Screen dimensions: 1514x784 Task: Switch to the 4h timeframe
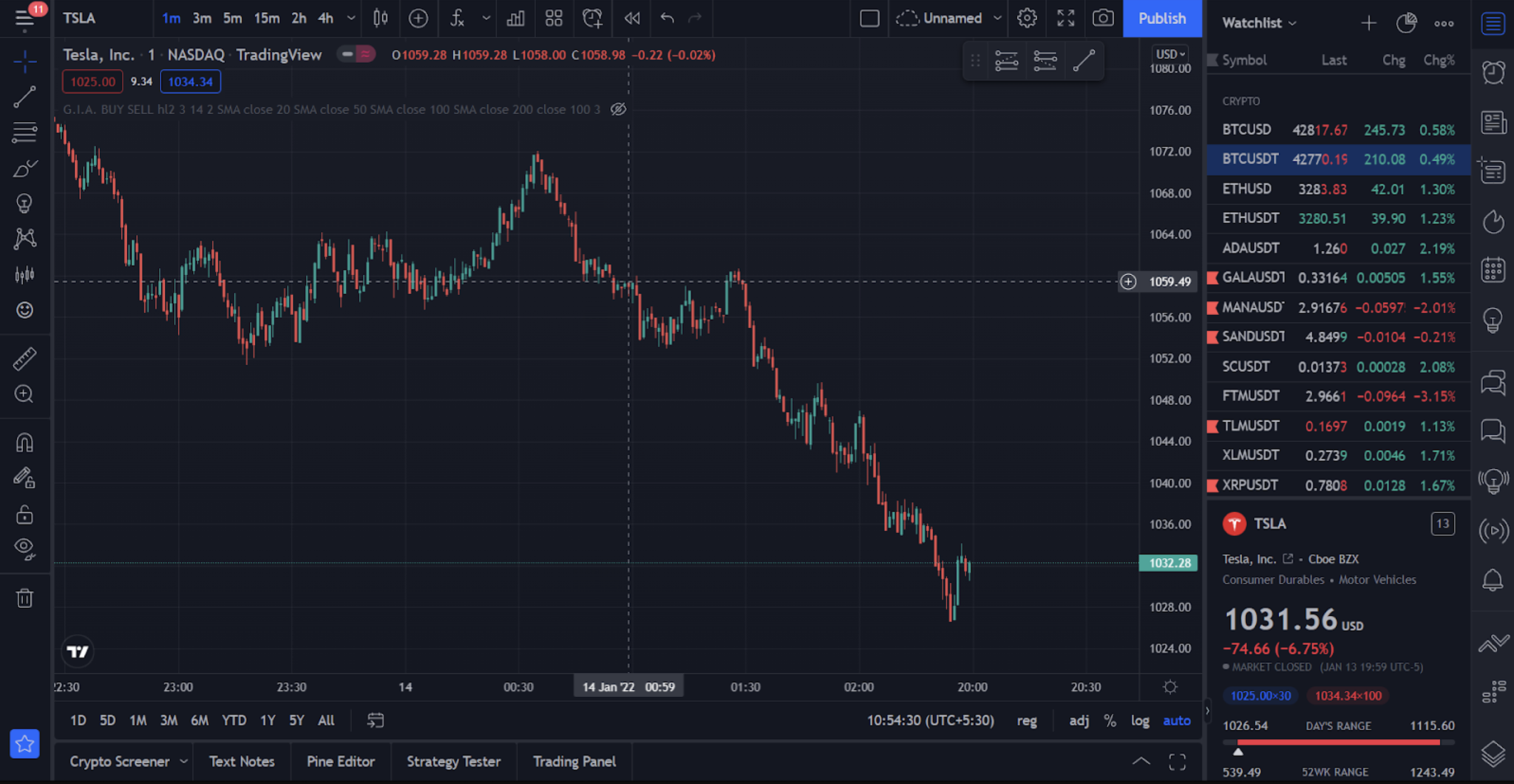325,18
